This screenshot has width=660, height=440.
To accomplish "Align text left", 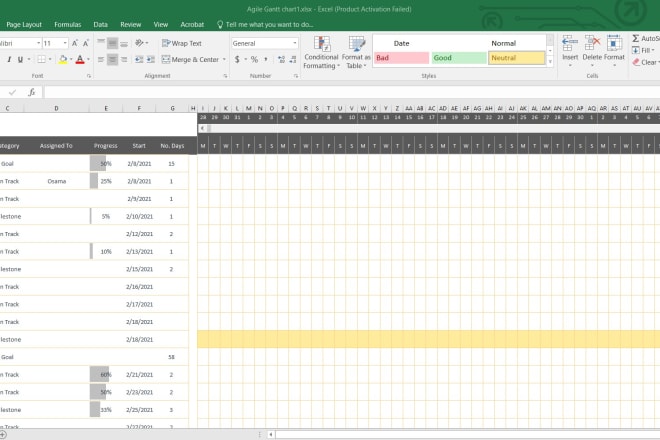I will [x=101, y=59].
